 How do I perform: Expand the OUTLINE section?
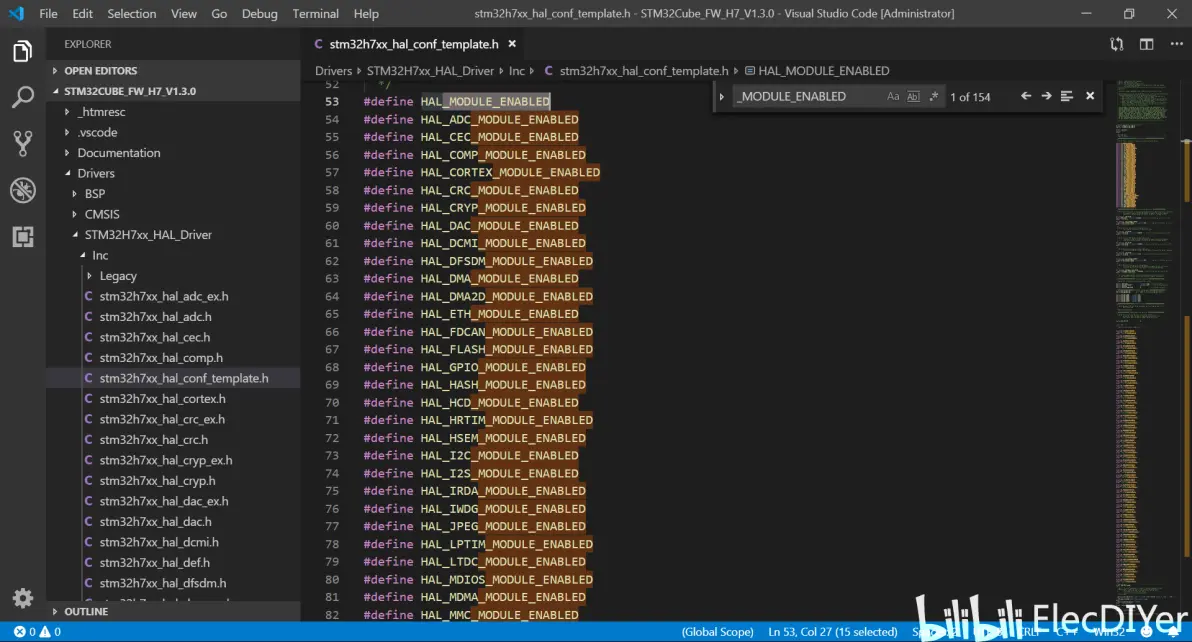[x=86, y=611]
